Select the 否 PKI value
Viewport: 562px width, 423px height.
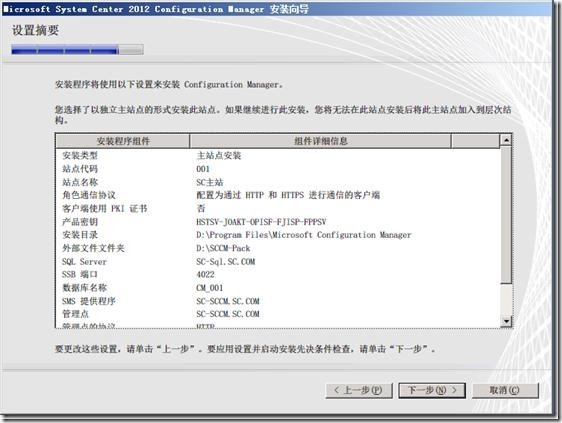coord(201,208)
